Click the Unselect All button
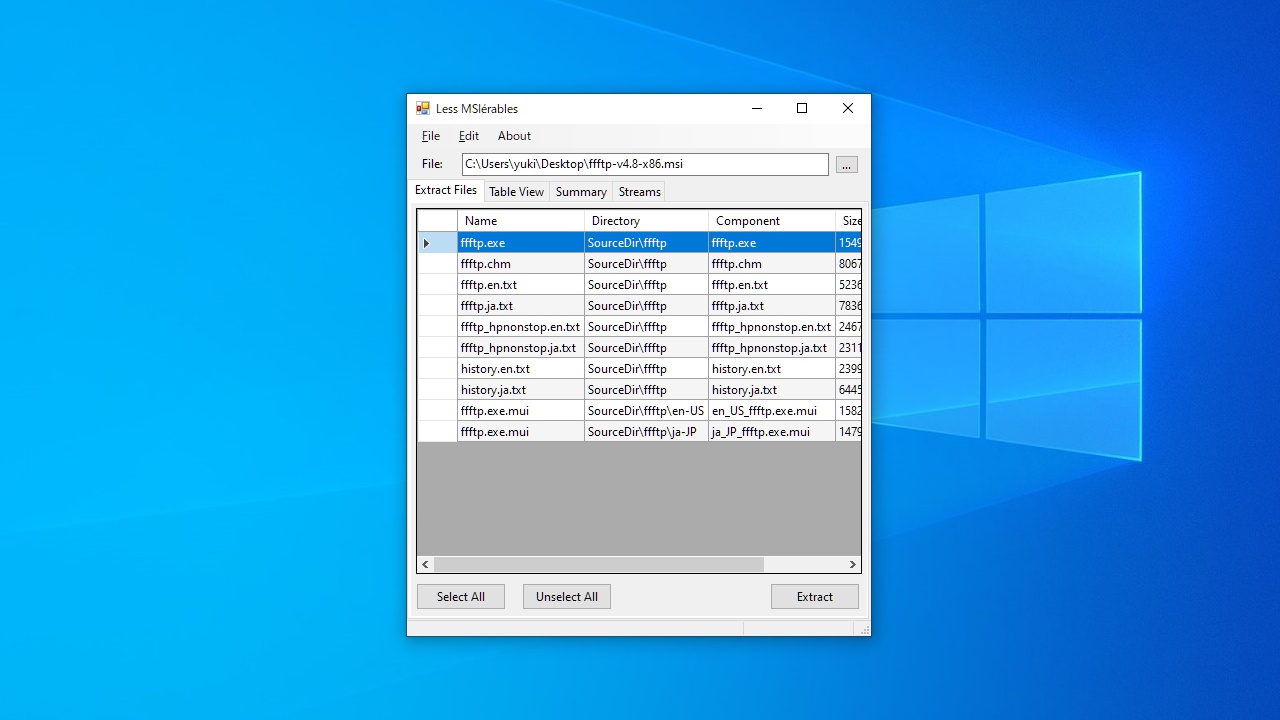This screenshot has width=1280, height=720. [567, 597]
